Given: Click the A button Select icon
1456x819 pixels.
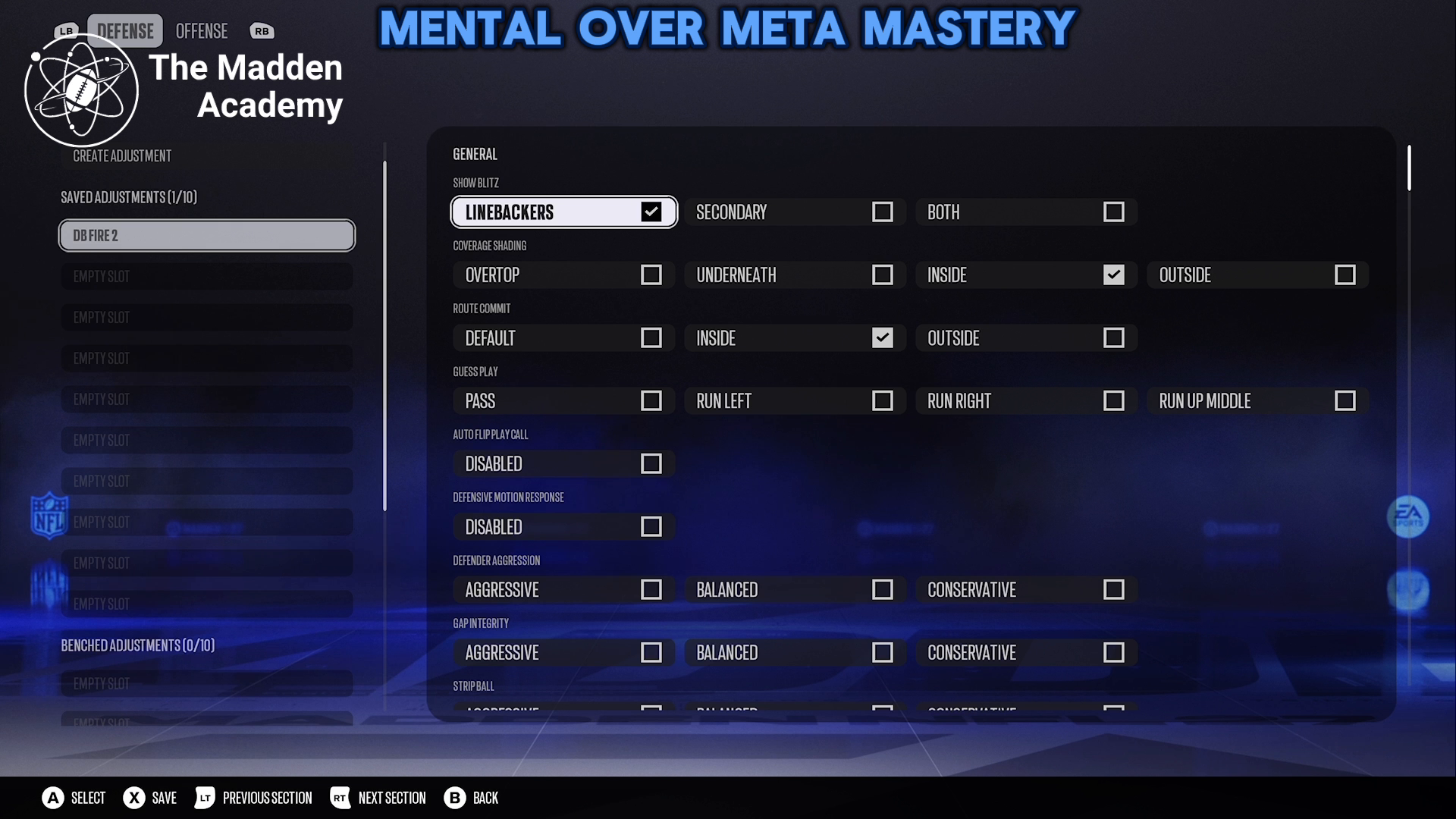Looking at the screenshot, I should (53, 798).
